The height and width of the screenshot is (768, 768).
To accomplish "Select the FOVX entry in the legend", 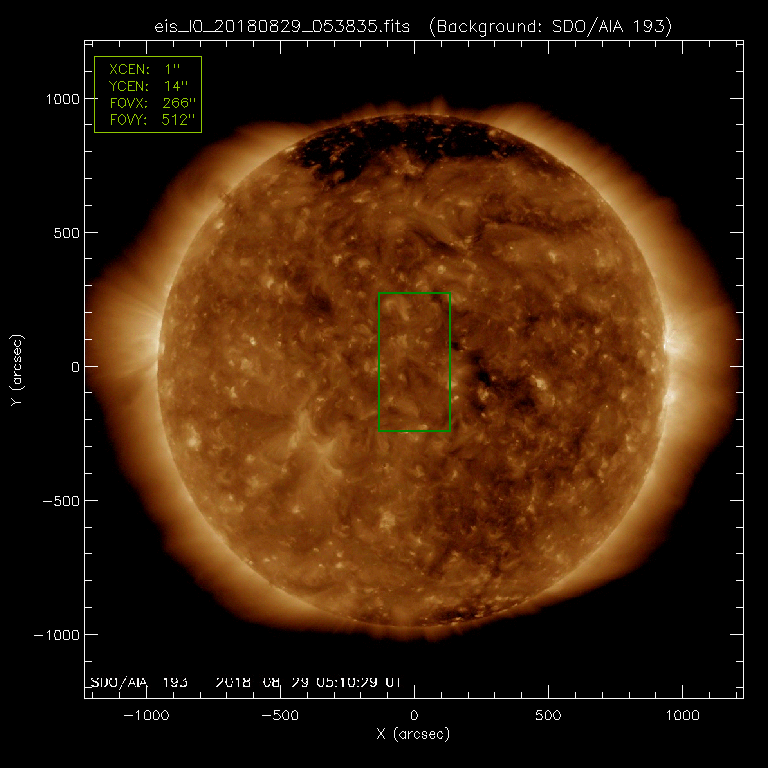I will coord(148,103).
